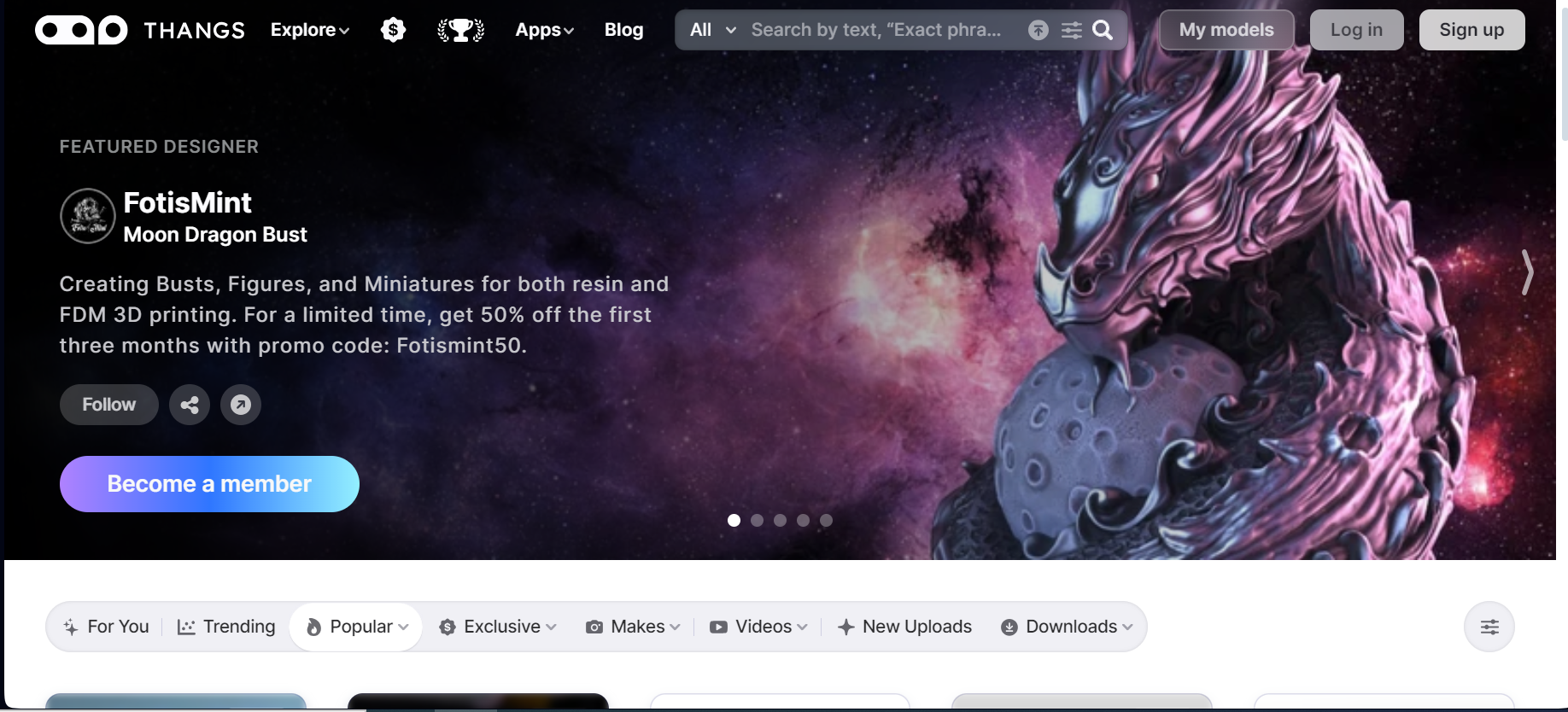Advance carousel with the next arrow

(1527, 272)
